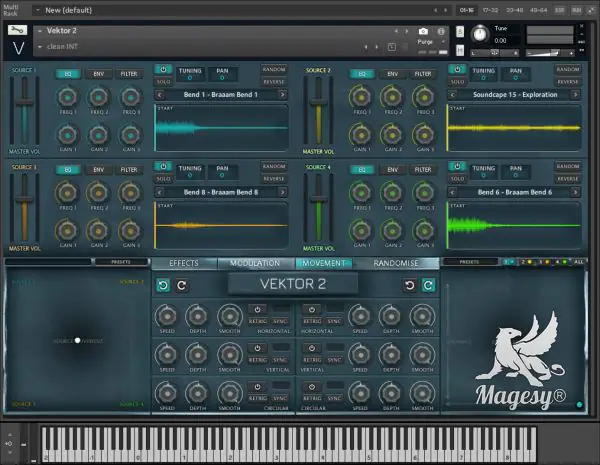Toggle Source 4 power button

[x=457, y=166]
